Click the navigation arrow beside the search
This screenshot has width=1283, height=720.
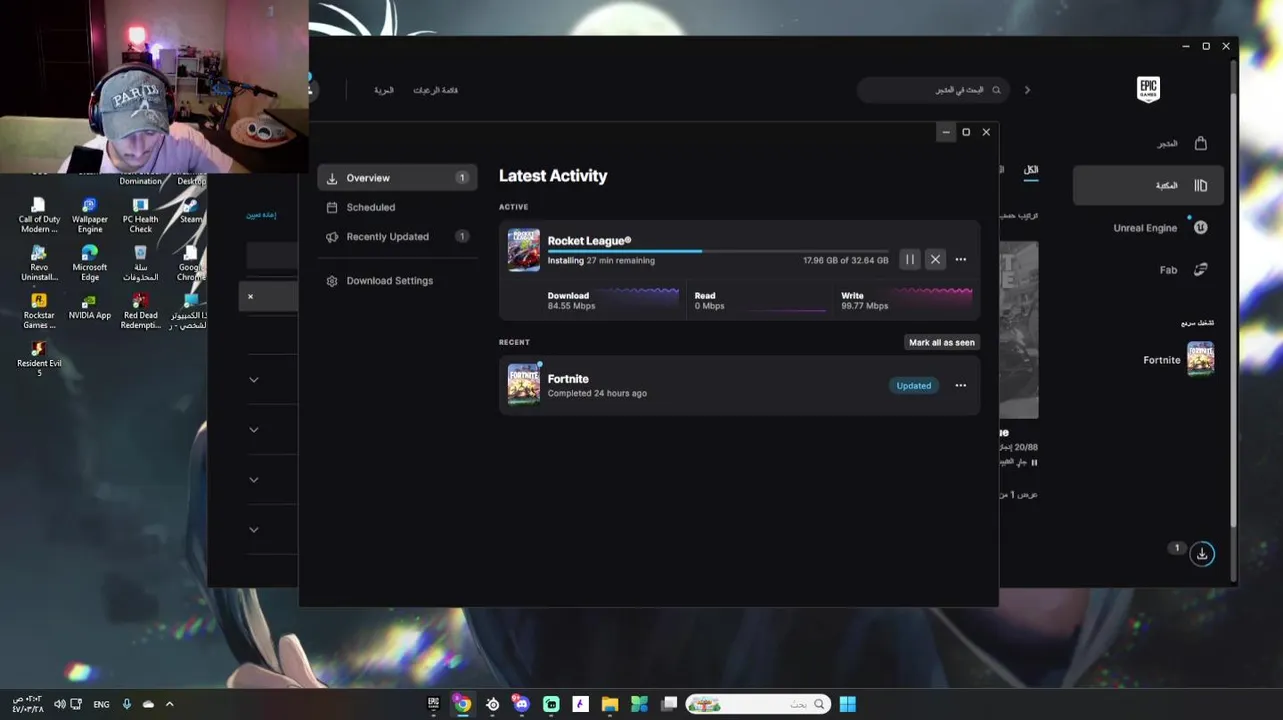(1027, 90)
